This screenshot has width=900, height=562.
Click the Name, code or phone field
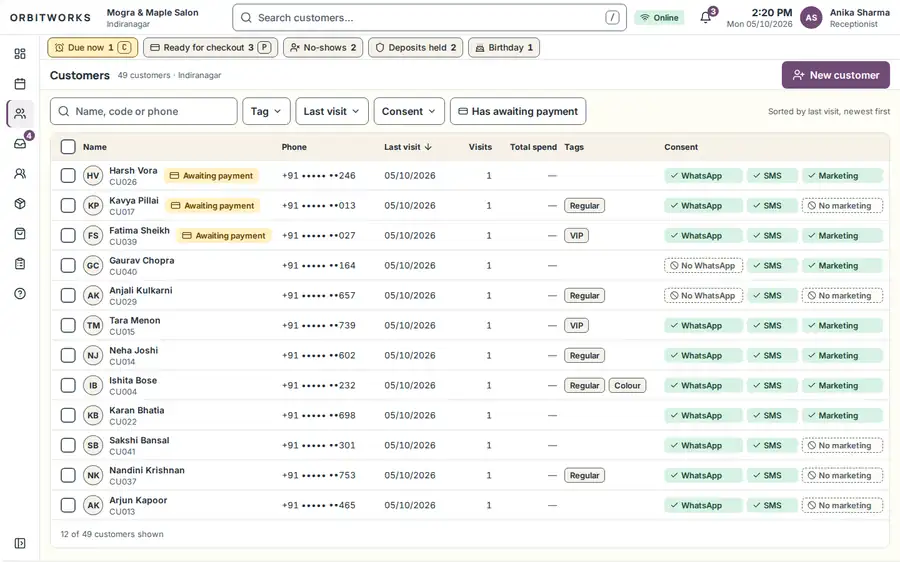click(x=143, y=111)
